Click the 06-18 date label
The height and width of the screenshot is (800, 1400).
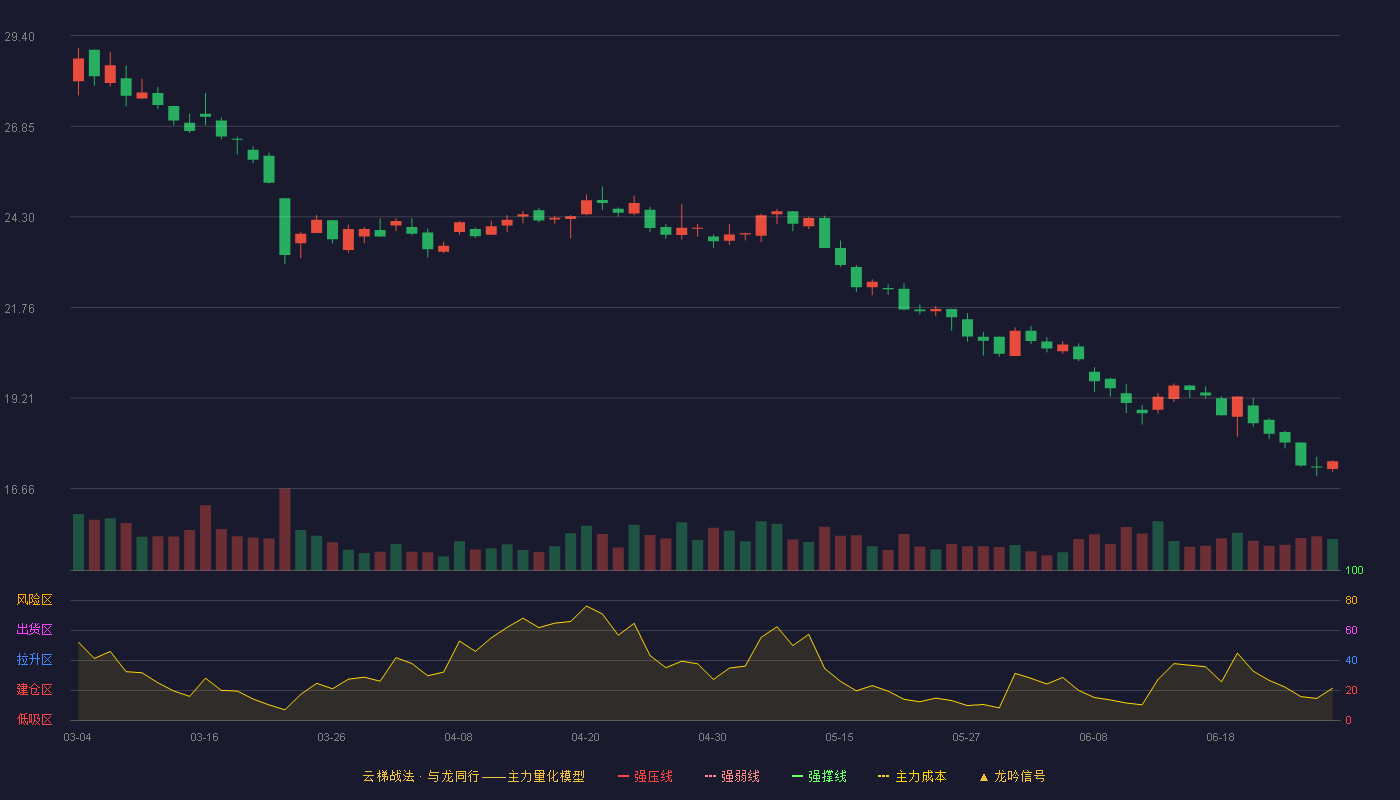(x=1220, y=737)
